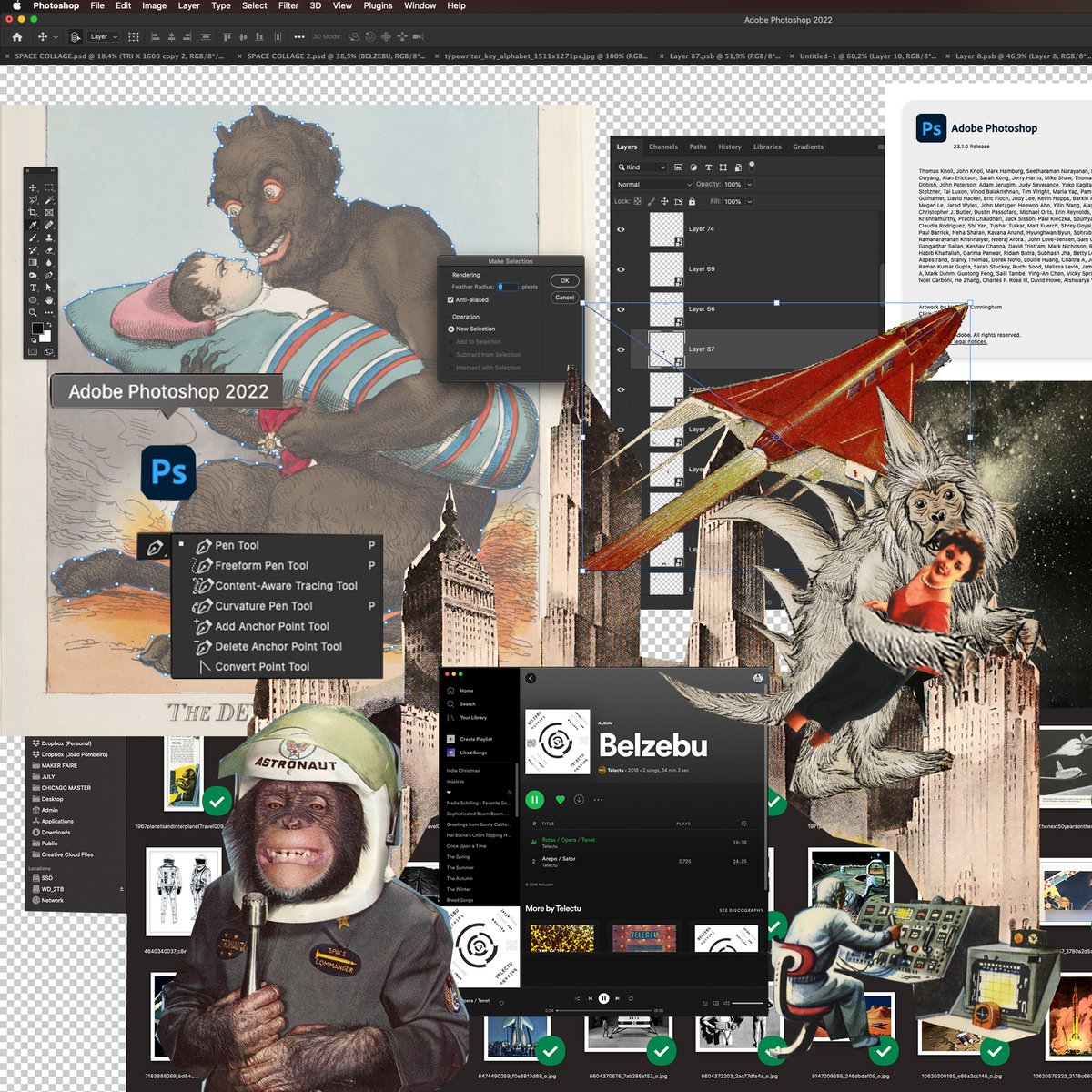
Task: Click the type layer filter T icon
Action: pyautogui.click(x=708, y=167)
